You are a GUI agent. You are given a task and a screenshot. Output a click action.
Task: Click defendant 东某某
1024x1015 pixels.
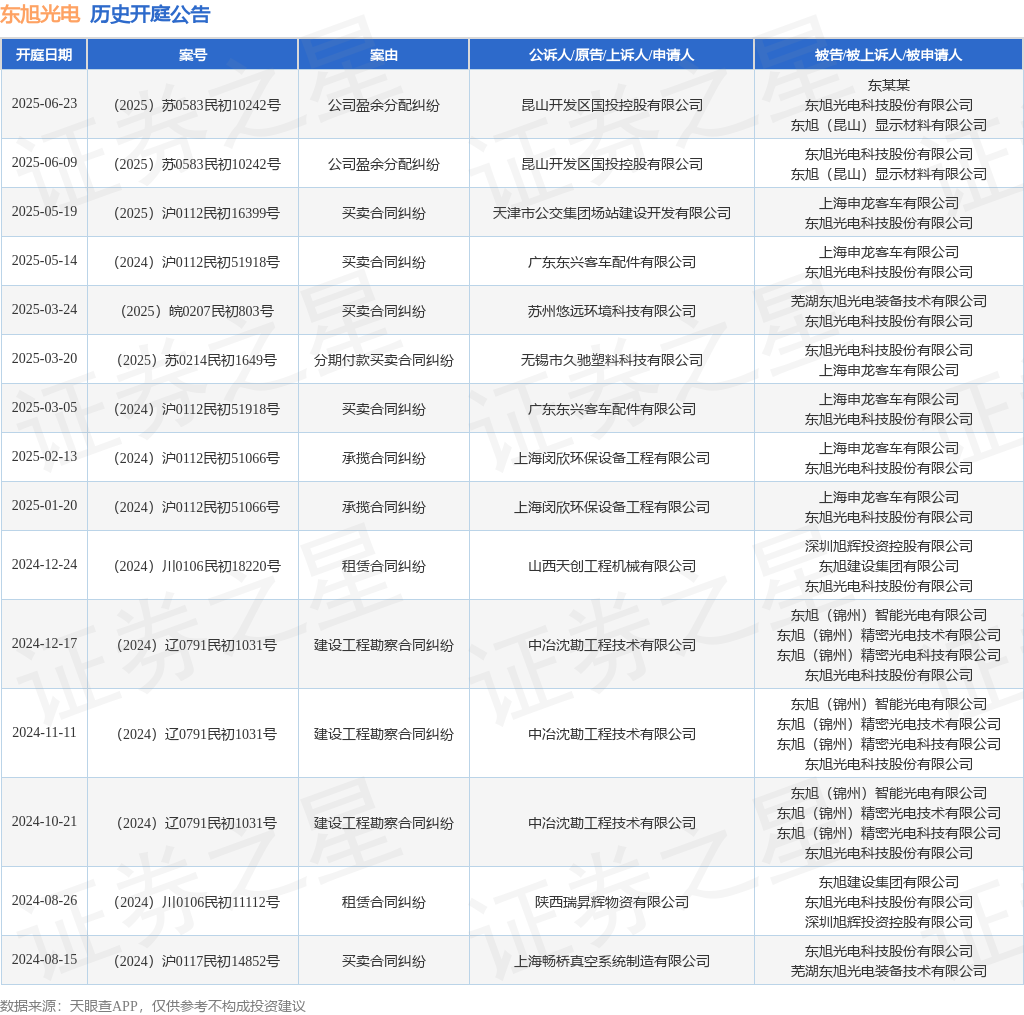coord(888,85)
